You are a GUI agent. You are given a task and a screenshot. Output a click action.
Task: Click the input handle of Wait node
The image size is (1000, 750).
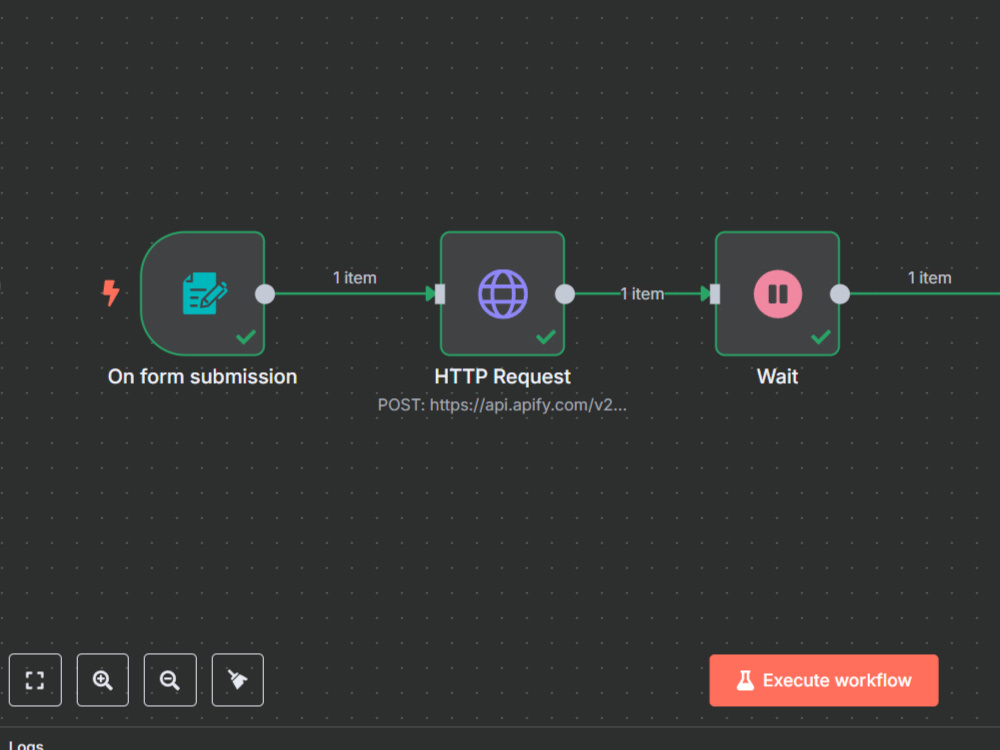pyautogui.click(x=715, y=294)
